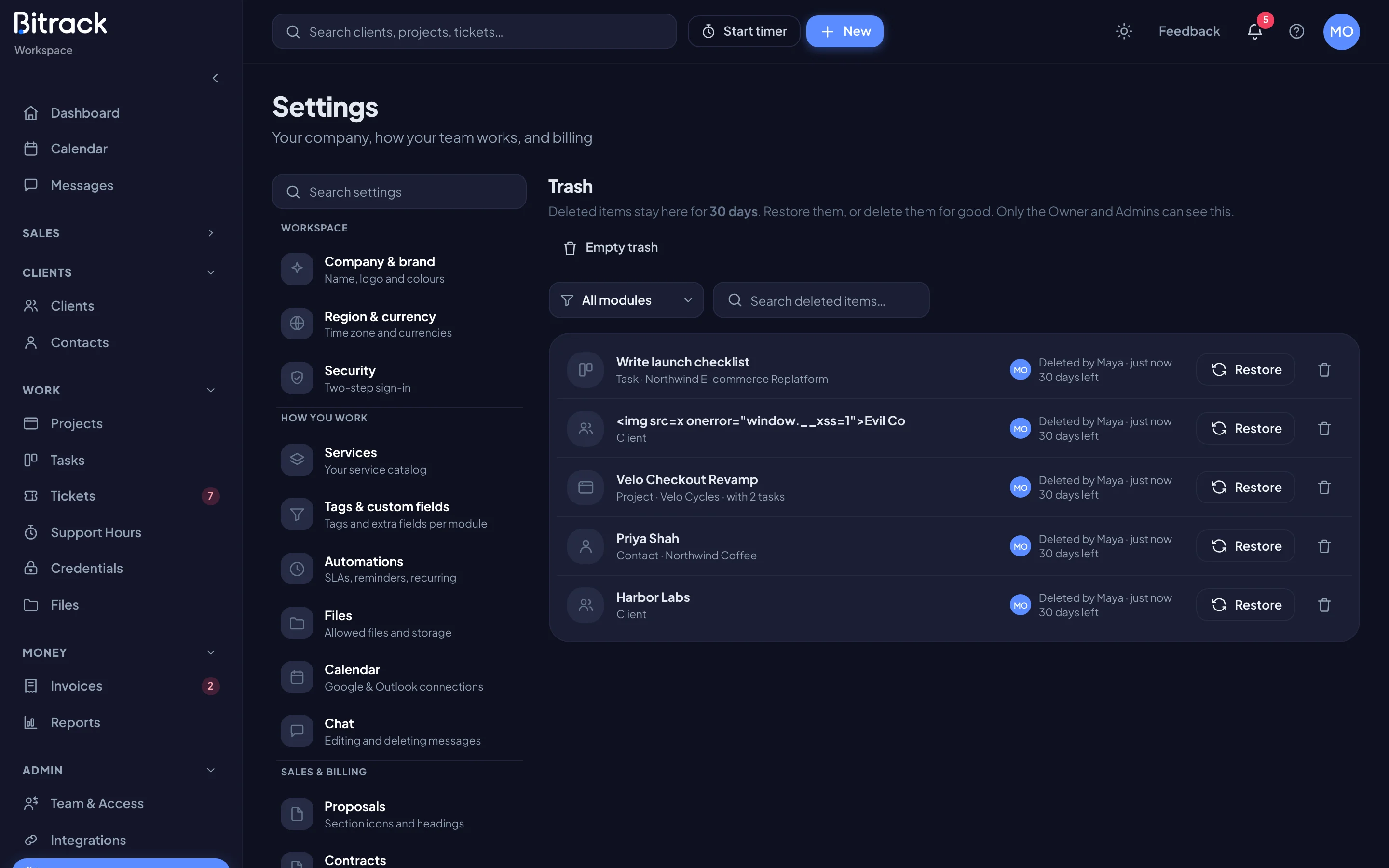Open Dashboard from the sidebar
Viewport: 1389px width, 868px height.
pos(121,113)
